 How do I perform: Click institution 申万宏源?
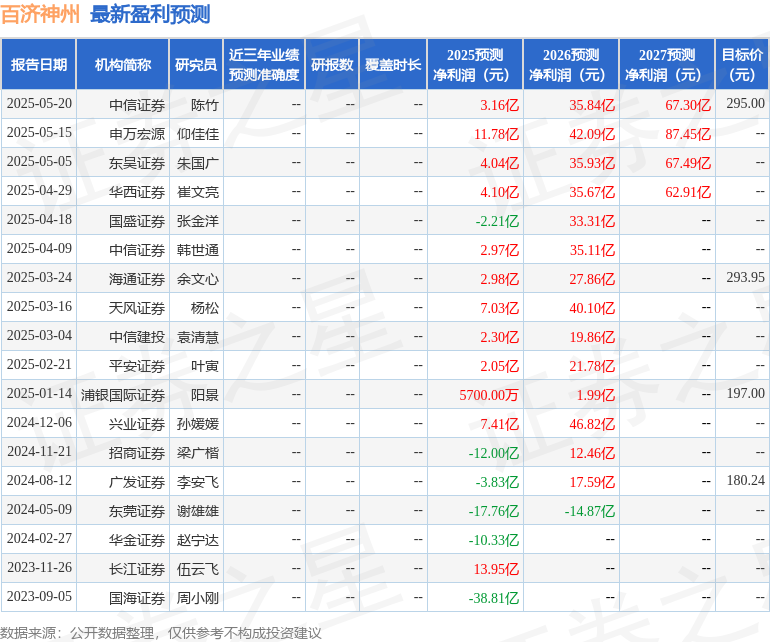pyautogui.click(x=137, y=134)
